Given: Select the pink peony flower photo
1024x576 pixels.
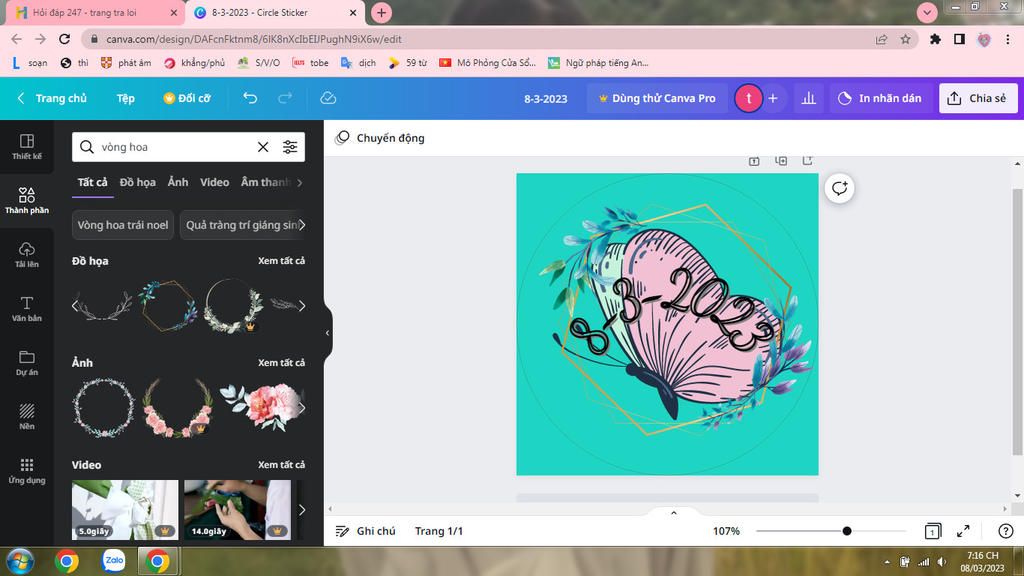Looking at the screenshot, I should pos(261,408).
